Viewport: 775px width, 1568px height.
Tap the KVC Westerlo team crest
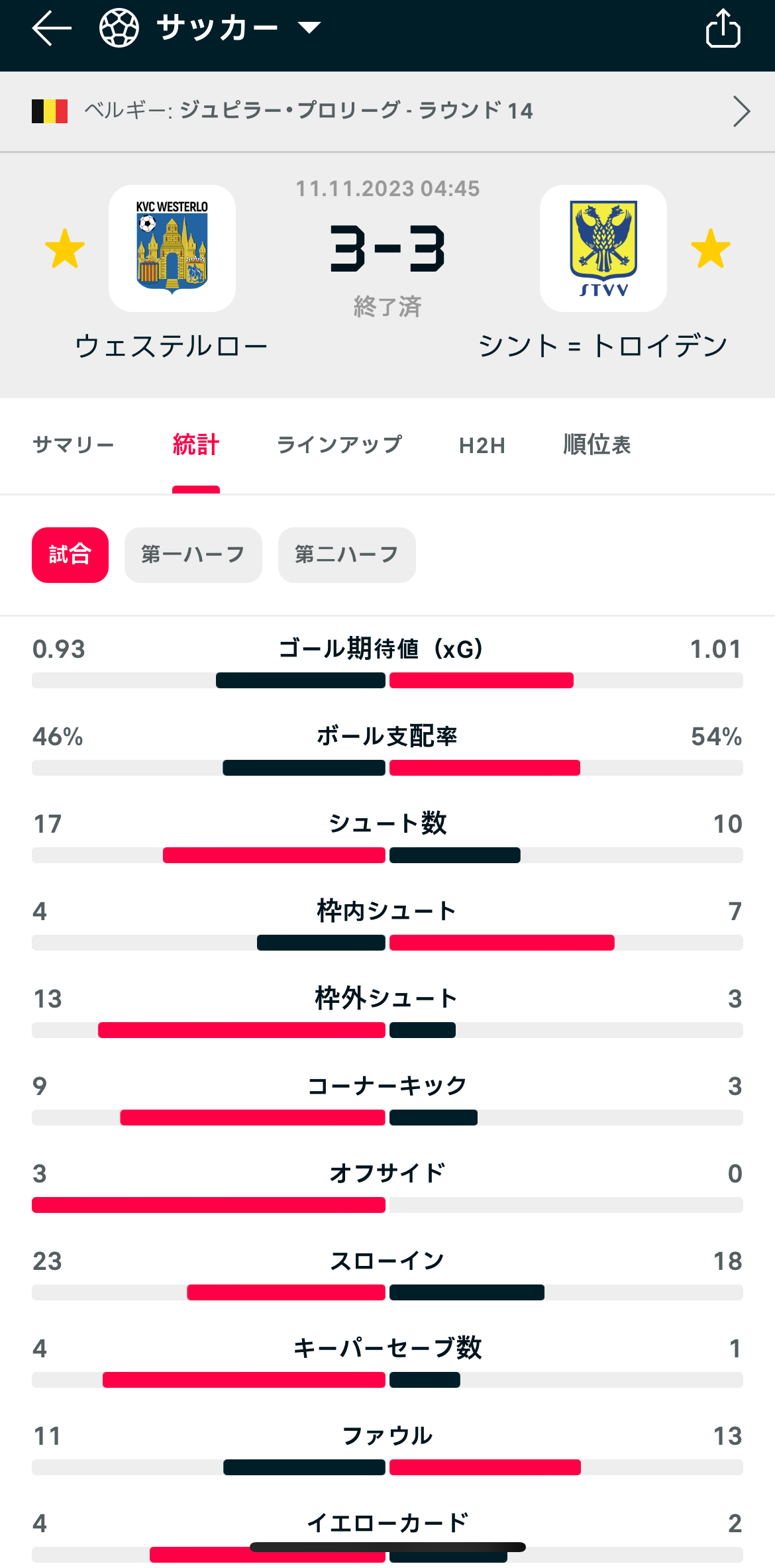(x=172, y=248)
